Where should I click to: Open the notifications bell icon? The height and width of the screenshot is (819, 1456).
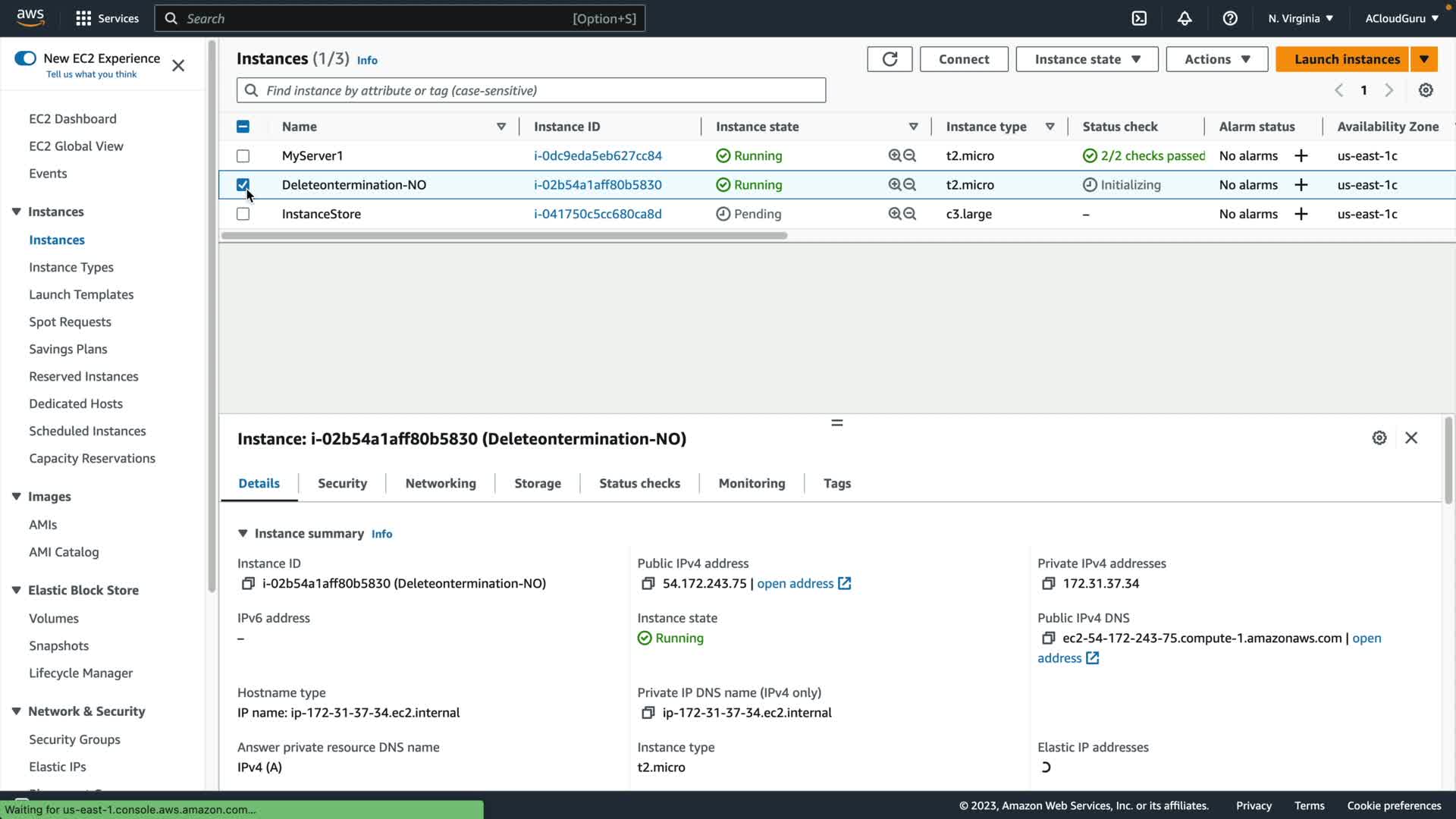(x=1185, y=18)
